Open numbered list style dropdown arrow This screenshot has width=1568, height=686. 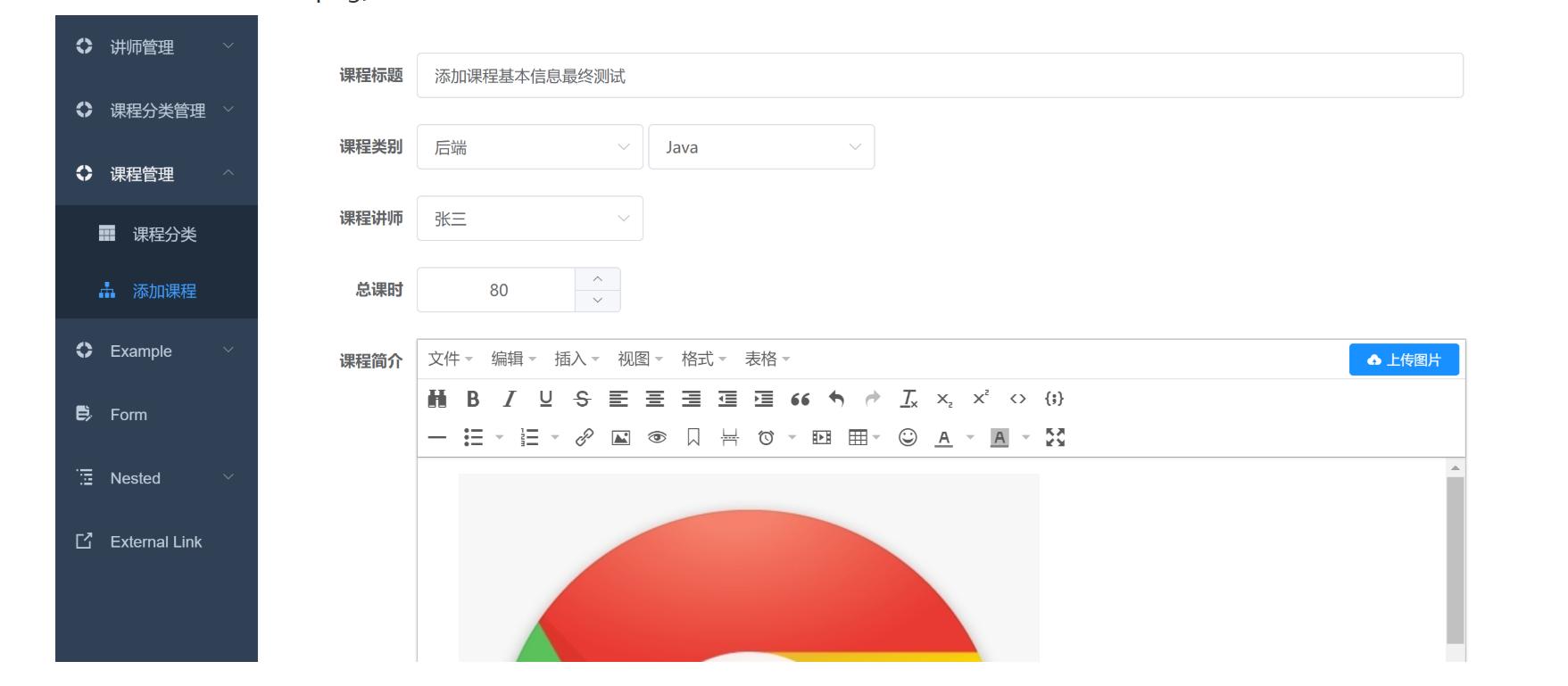555,437
